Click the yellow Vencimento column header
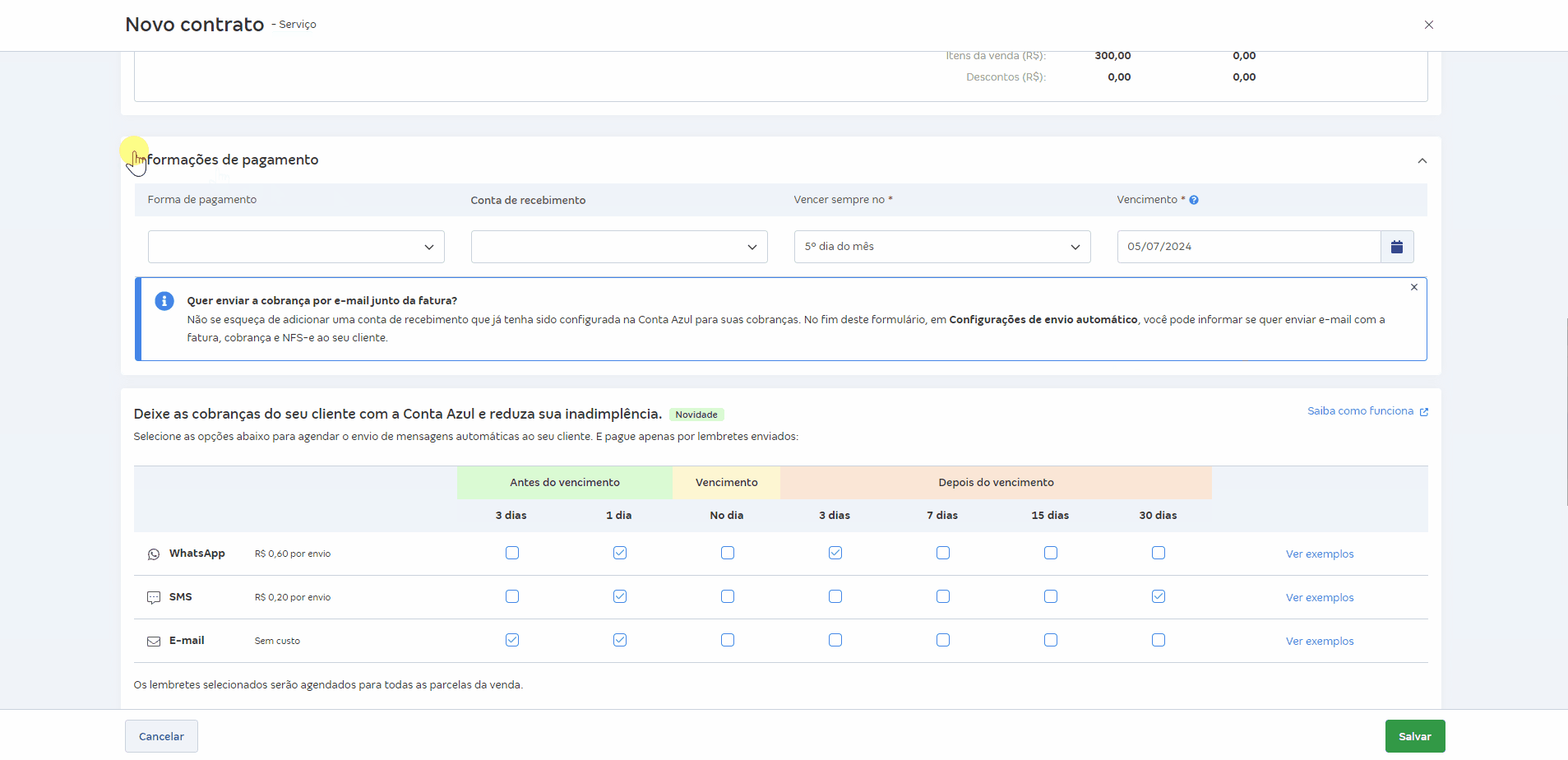Screen dimensions: 1568x760 (727, 483)
